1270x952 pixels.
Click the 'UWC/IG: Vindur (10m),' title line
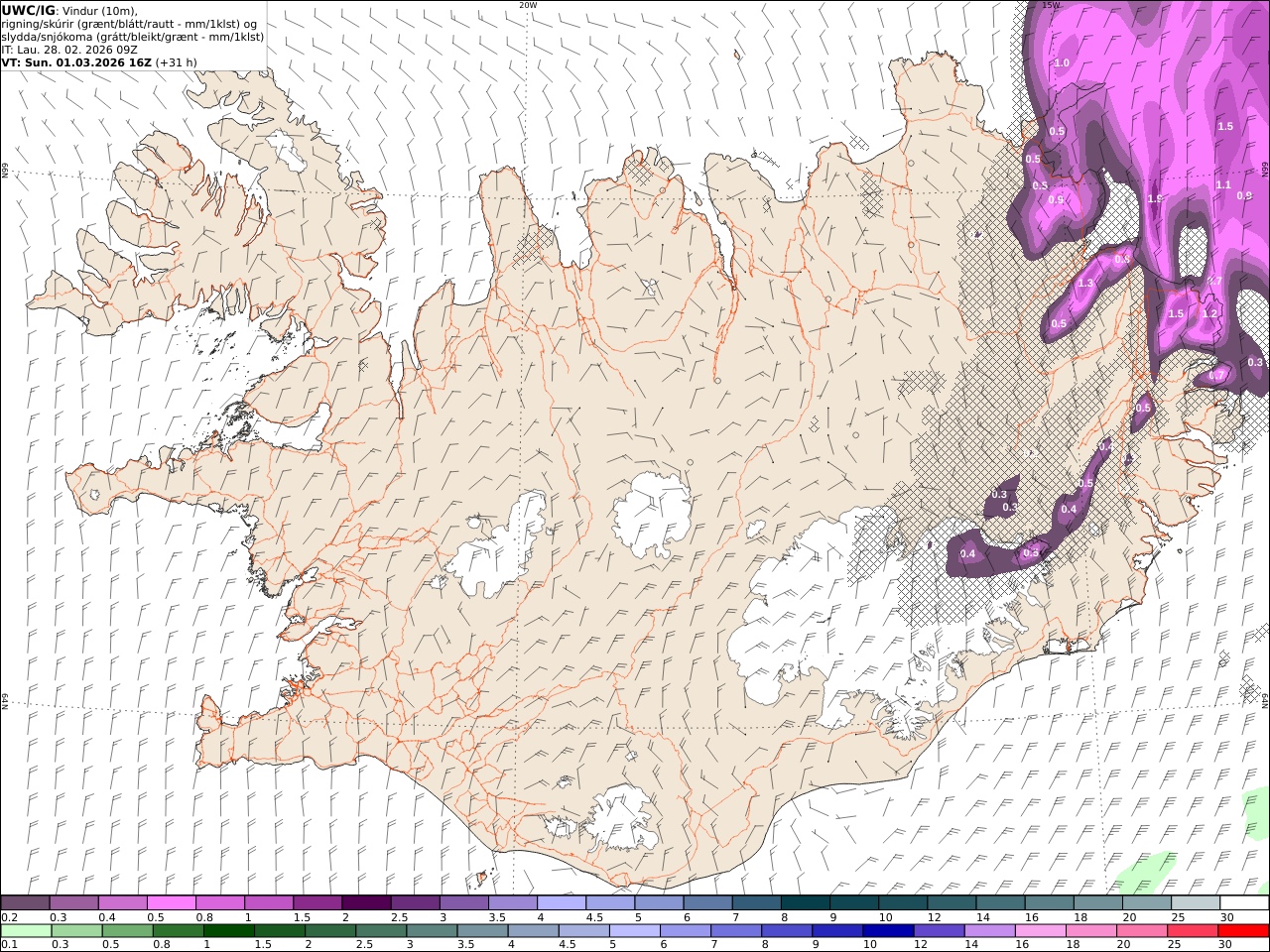[69, 10]
